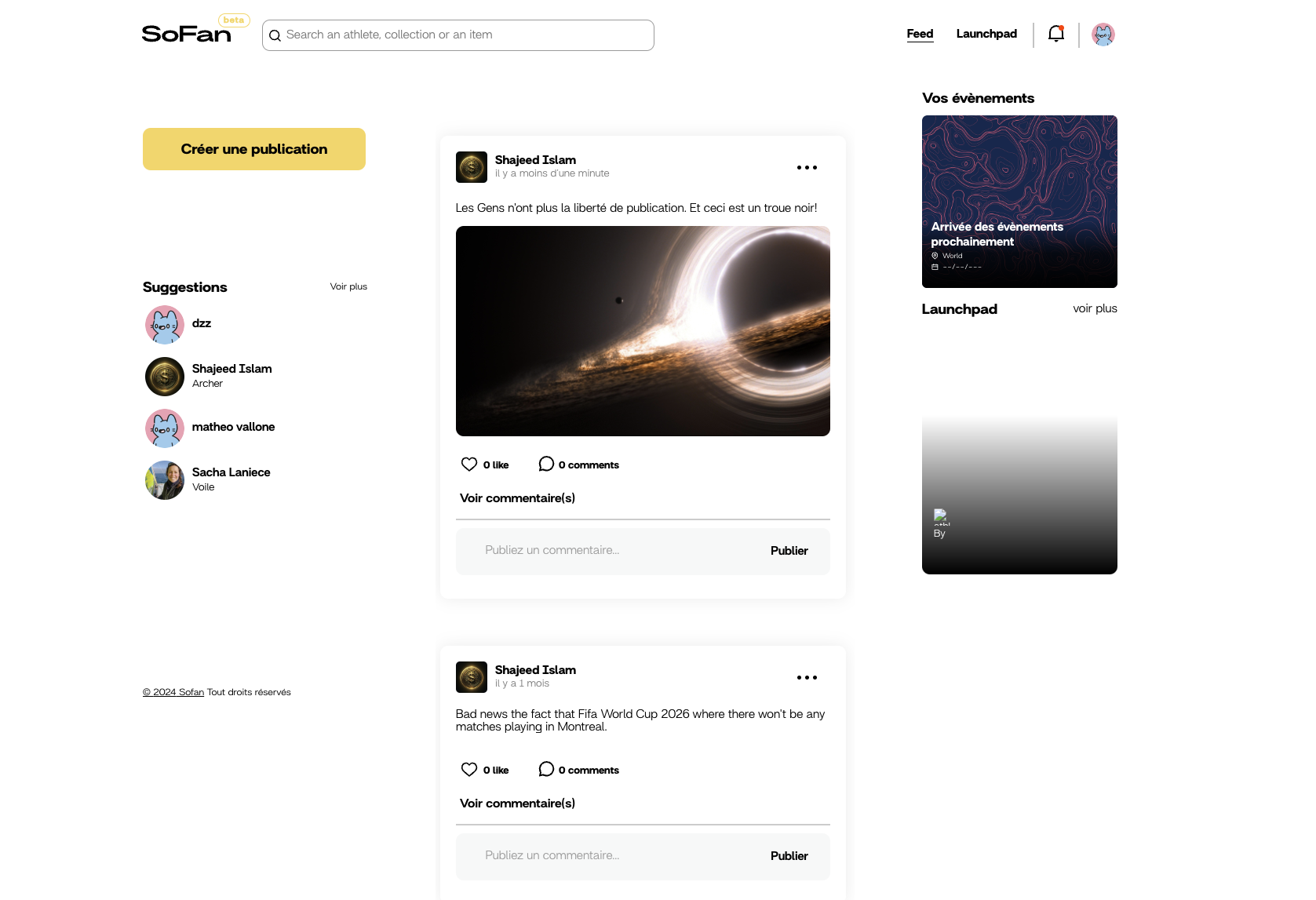This screenshot has width=1316, height=900.
Task: Open three-dot menu on black hole post
Action: (807, 168)
